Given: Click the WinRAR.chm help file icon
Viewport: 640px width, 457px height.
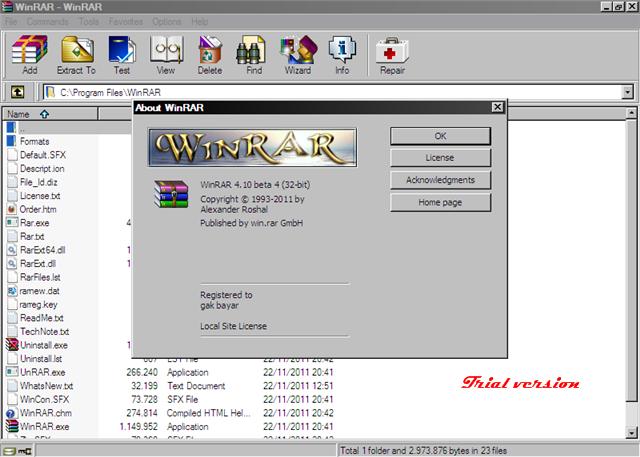Looking at the screenshot, I should point(11,413).
